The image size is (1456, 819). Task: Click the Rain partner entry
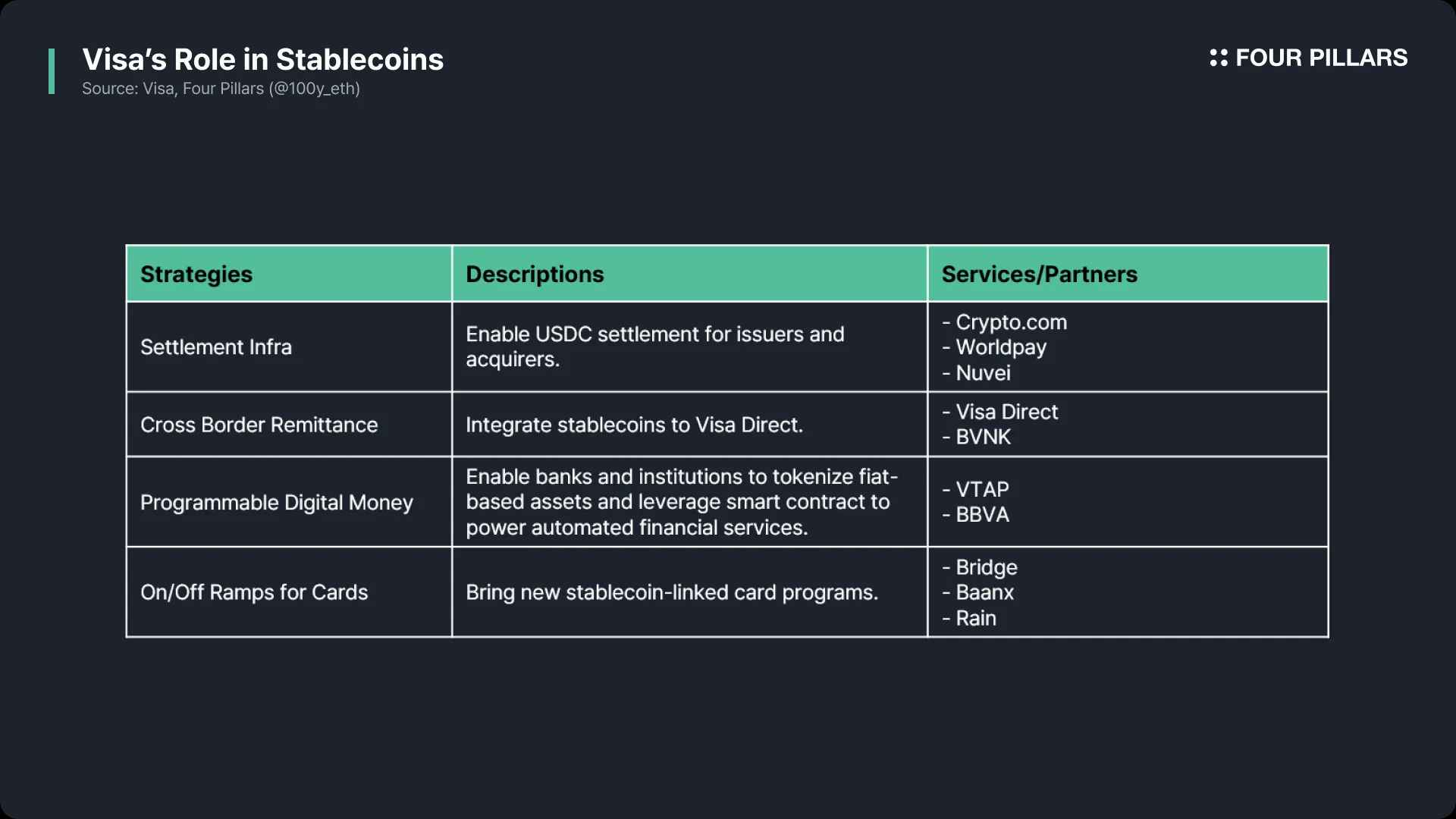pyautogui.click(x=969, y=618)
